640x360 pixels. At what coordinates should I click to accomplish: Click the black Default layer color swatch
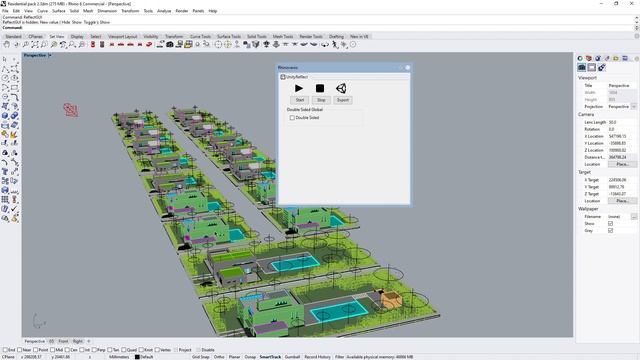click(138, 357)
